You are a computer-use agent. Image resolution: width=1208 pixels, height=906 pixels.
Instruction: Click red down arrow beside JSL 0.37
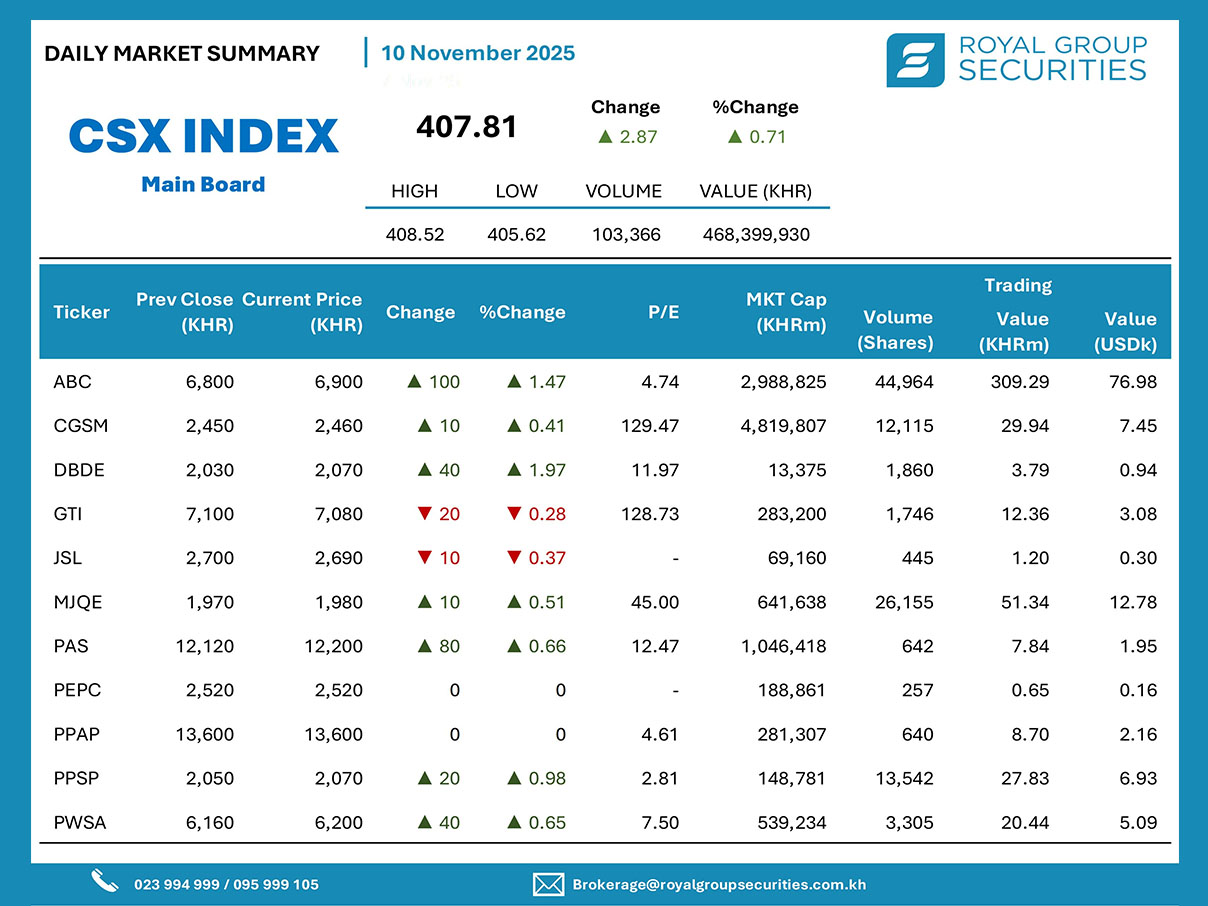(514, 558)
